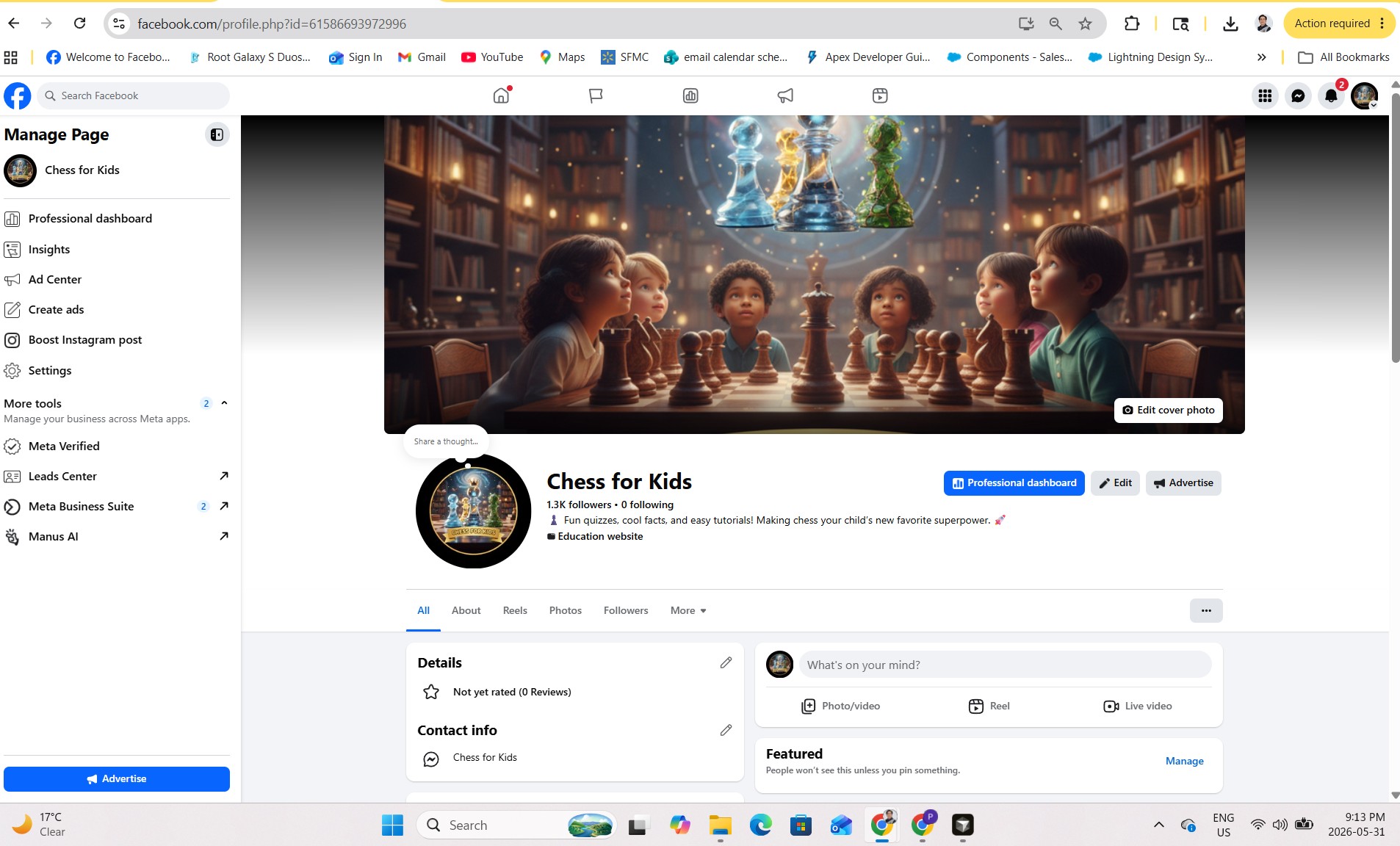Open the Professional dashboard chart icon in top nav

(690, 95)
